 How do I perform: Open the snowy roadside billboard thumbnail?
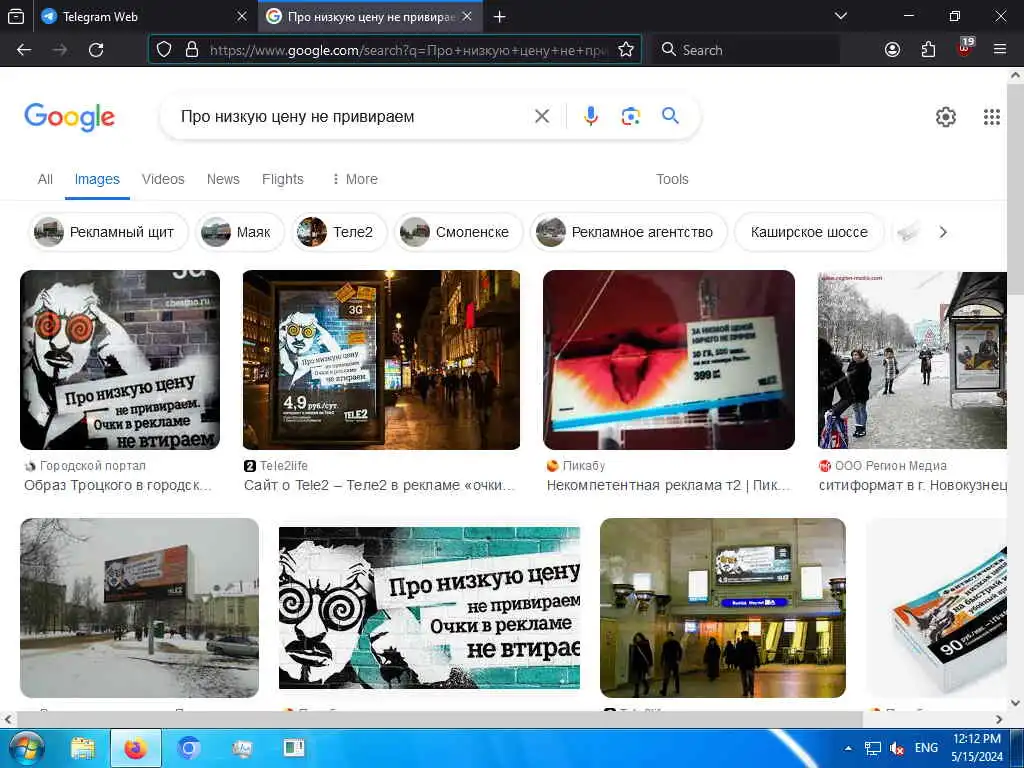click(x=139, y=608)
